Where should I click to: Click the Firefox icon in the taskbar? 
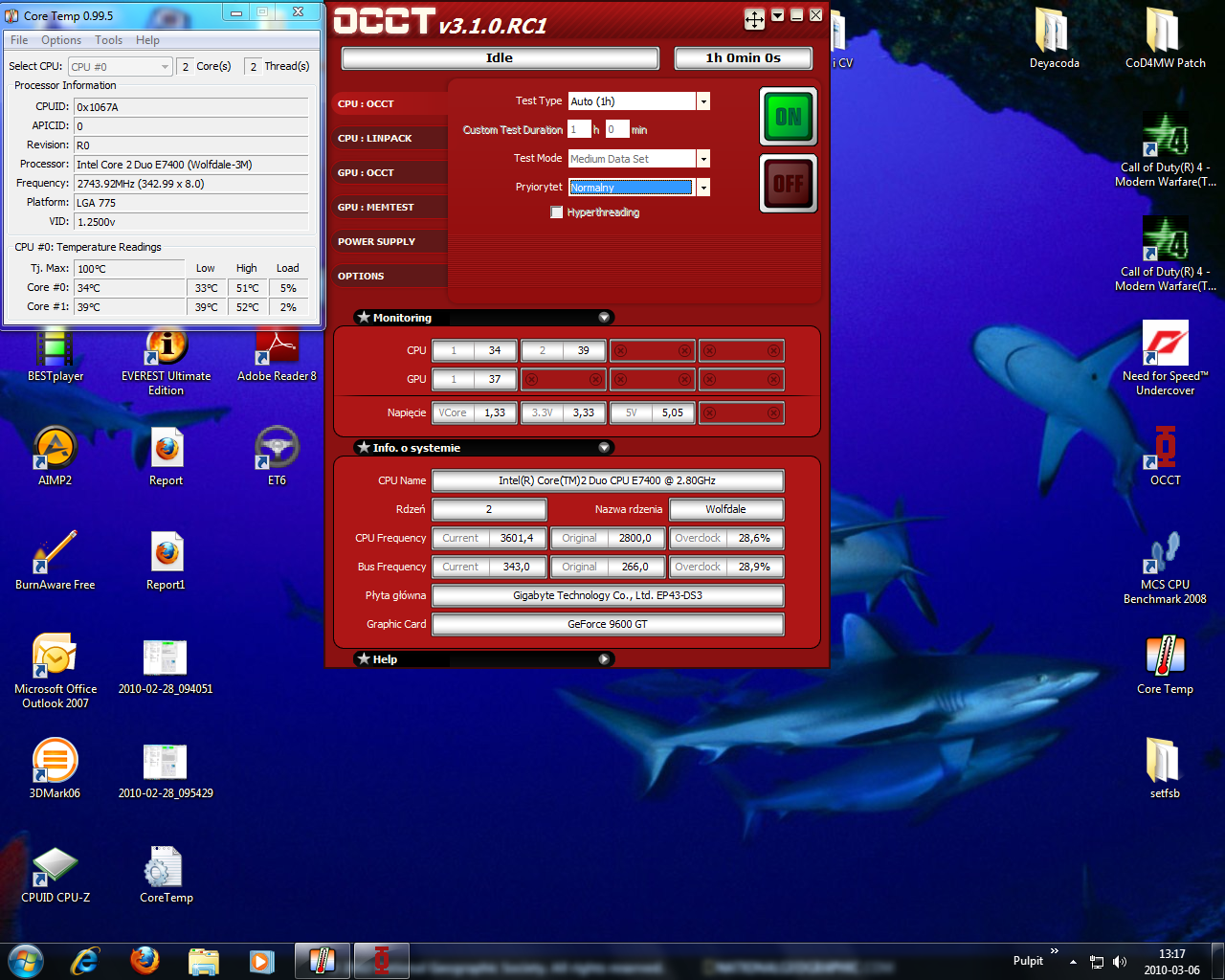tap(145, 960)
